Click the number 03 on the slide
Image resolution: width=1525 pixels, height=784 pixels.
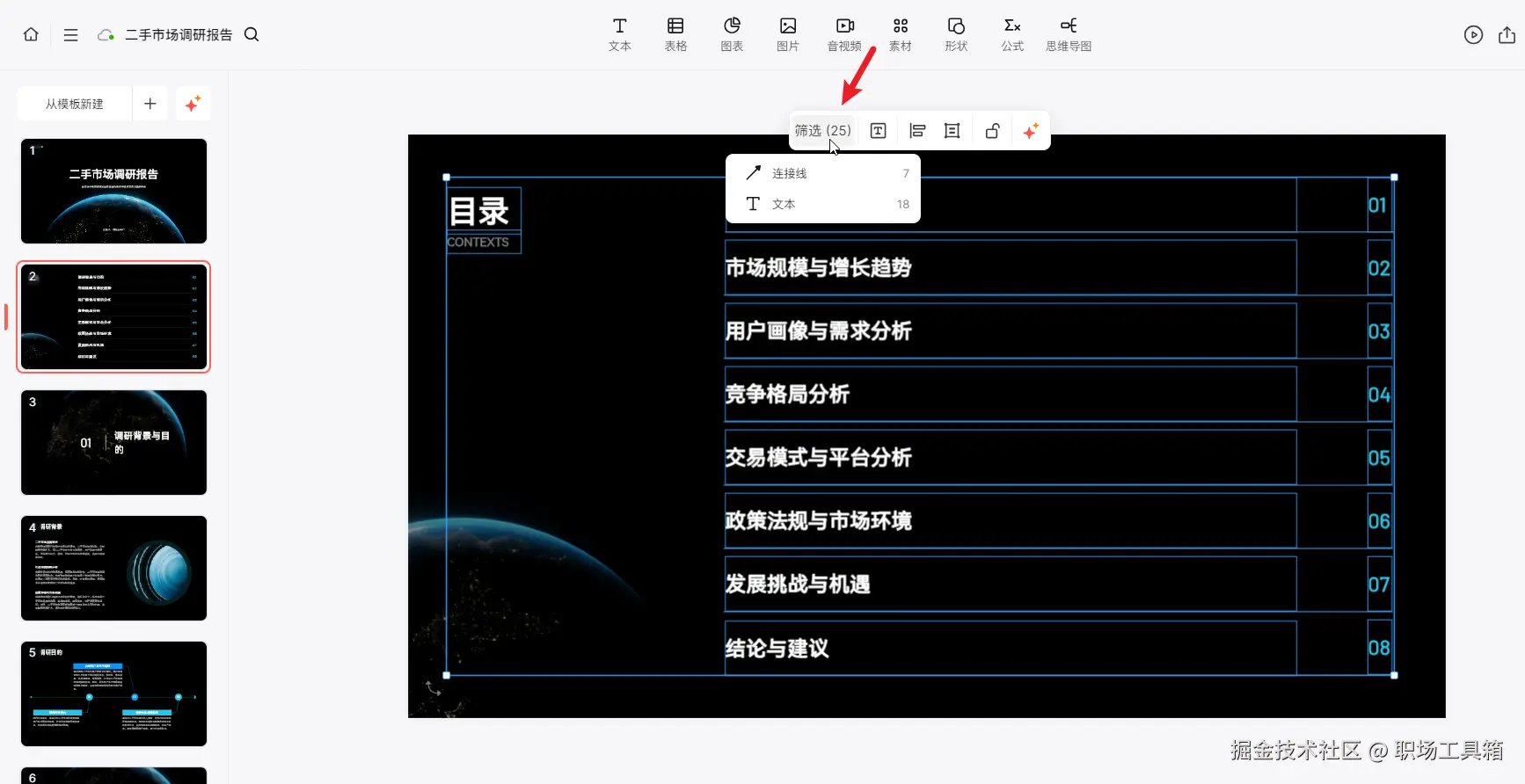pos(1379,332)
